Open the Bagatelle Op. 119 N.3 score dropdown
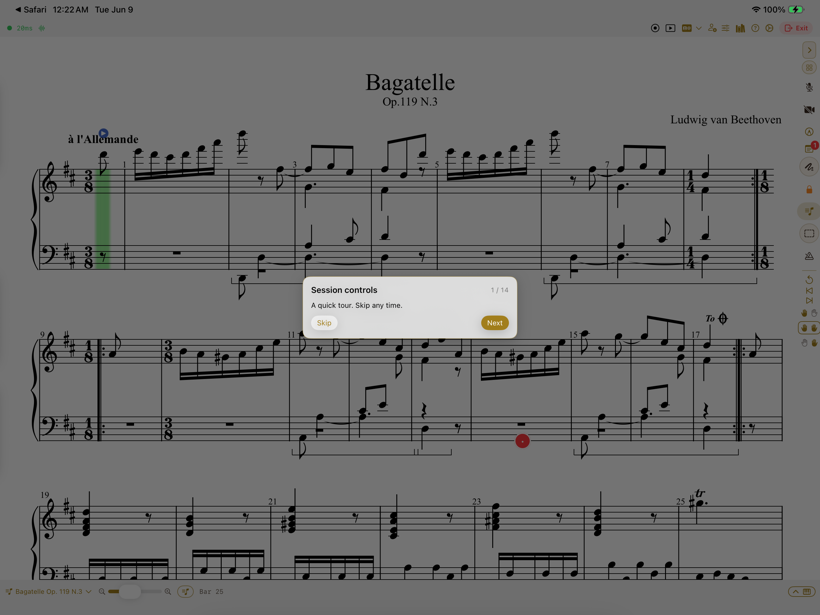Screen dimensions: 820x615 point(49,591)
